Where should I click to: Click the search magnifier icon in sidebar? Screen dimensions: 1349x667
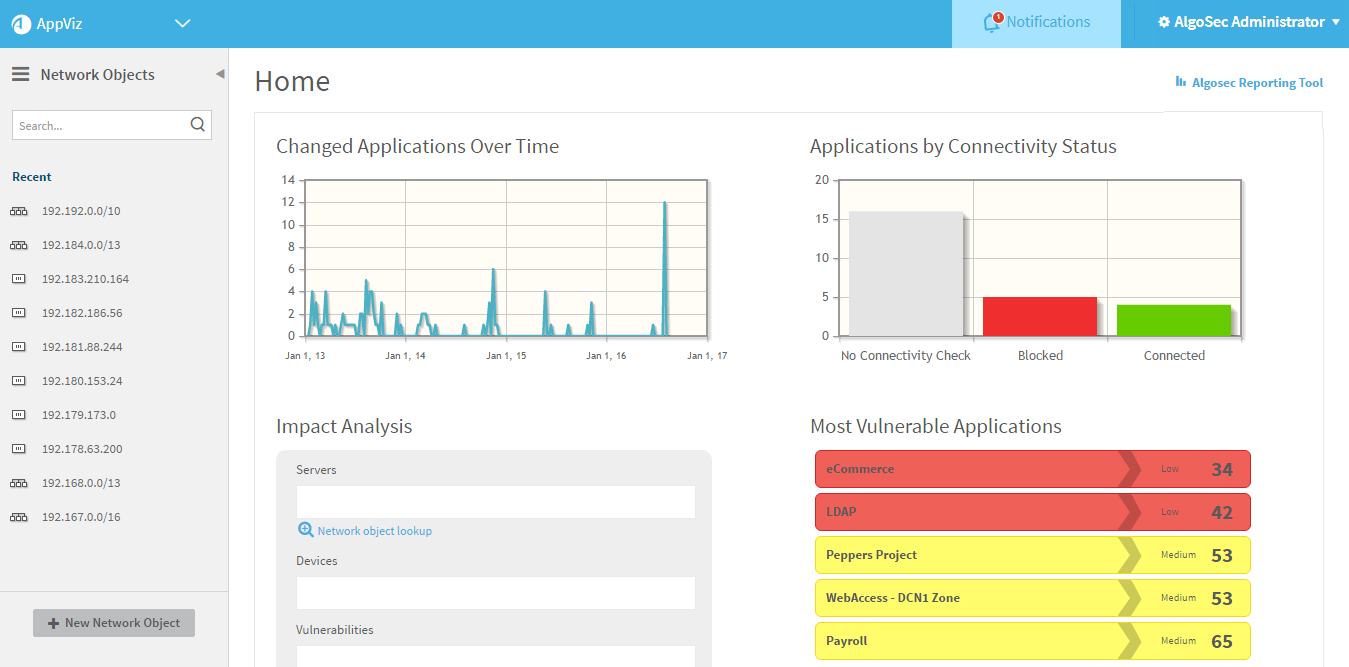click(197, 125)
